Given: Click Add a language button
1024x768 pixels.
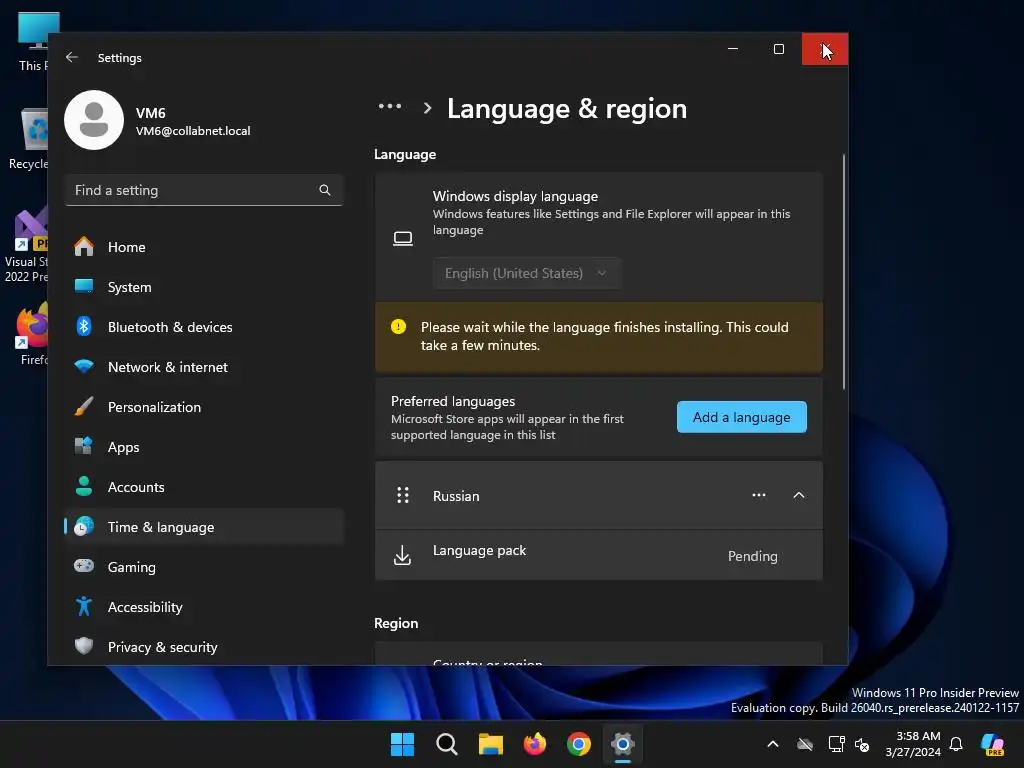Looking at the screenshot, I should pos(741,417).
